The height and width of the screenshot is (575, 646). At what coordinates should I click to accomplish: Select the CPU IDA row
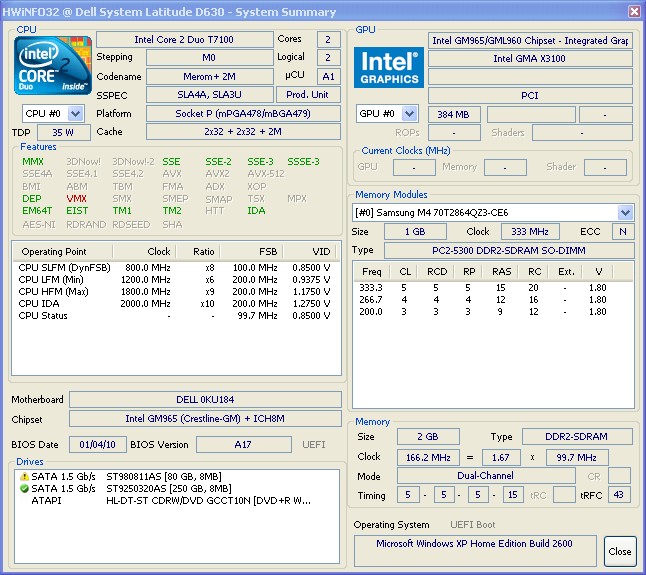176,304
